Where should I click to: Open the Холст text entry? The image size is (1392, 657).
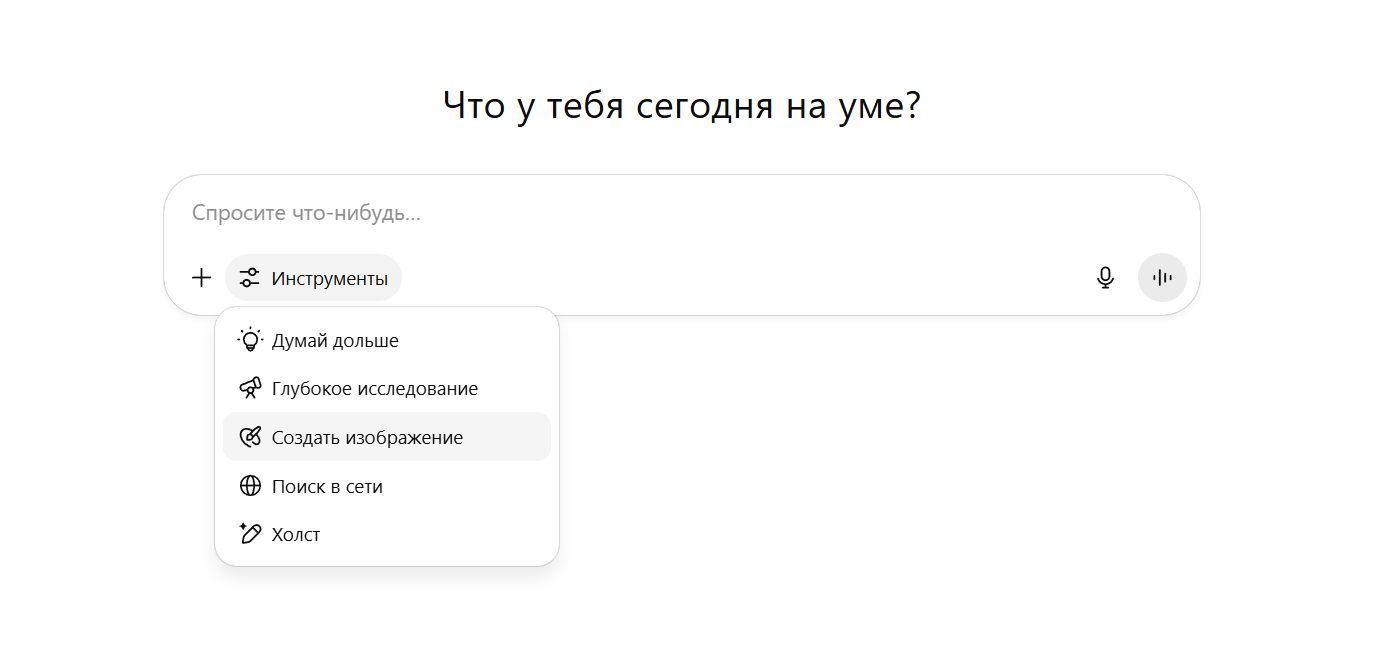click(x=296, y=535)
